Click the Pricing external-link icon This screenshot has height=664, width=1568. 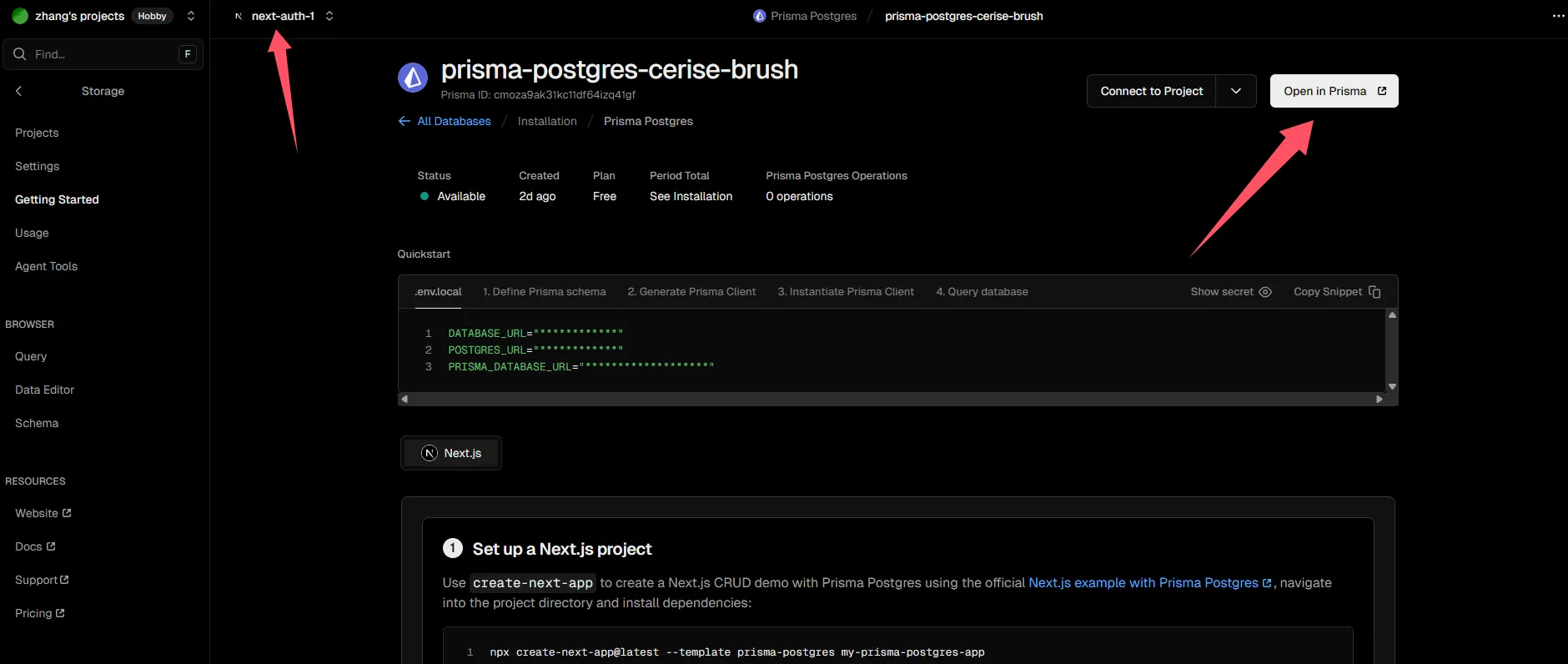(x=60, y=613)
